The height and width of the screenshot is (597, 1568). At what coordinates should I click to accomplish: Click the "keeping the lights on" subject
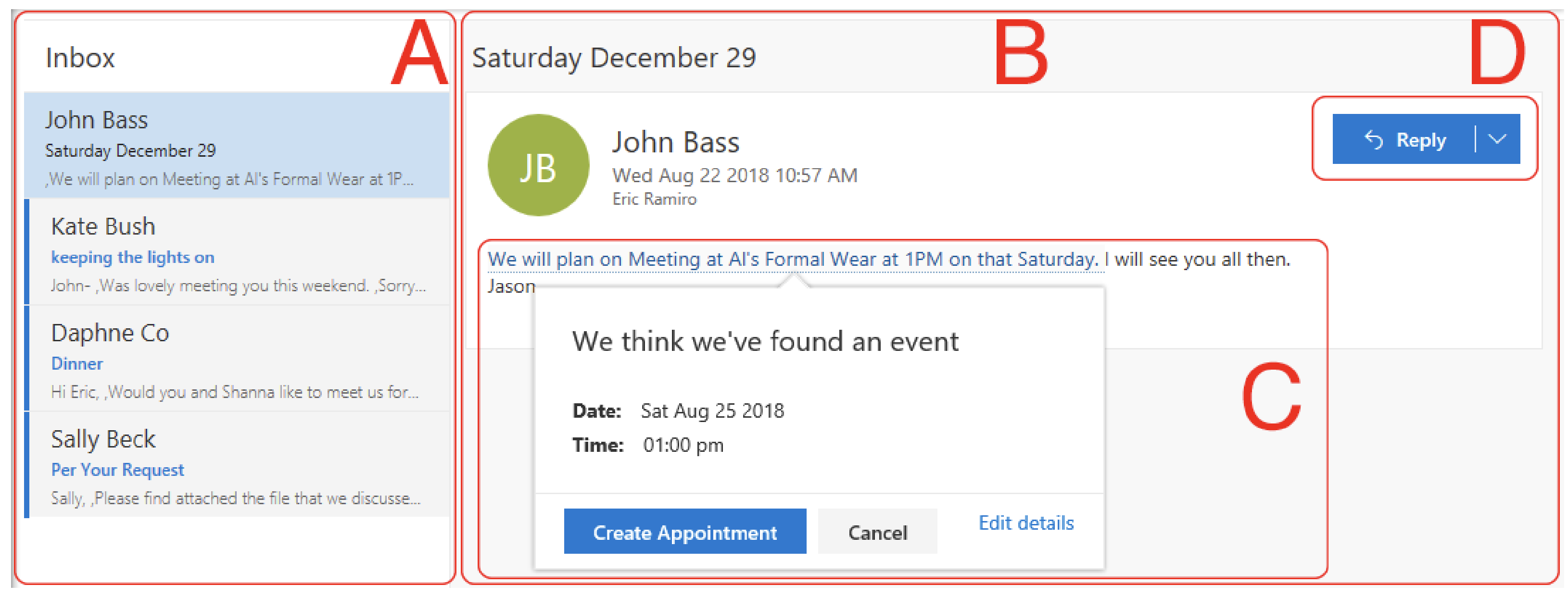[133, 258]
